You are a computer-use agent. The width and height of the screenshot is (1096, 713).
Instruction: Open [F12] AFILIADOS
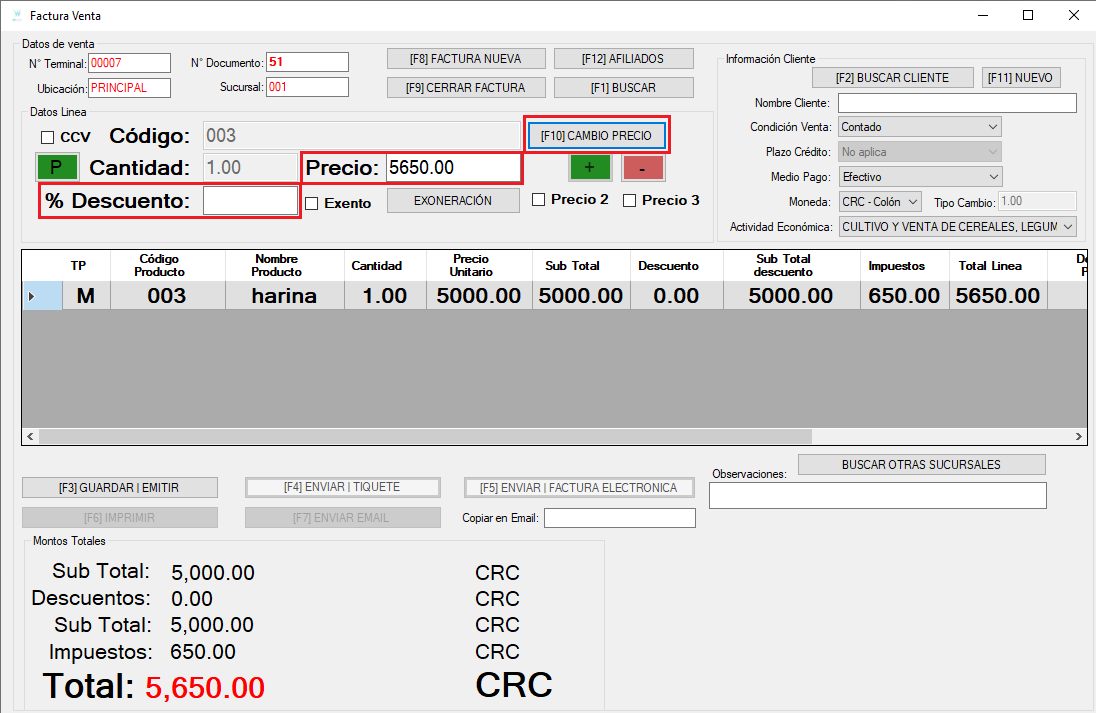click(623, 59)
